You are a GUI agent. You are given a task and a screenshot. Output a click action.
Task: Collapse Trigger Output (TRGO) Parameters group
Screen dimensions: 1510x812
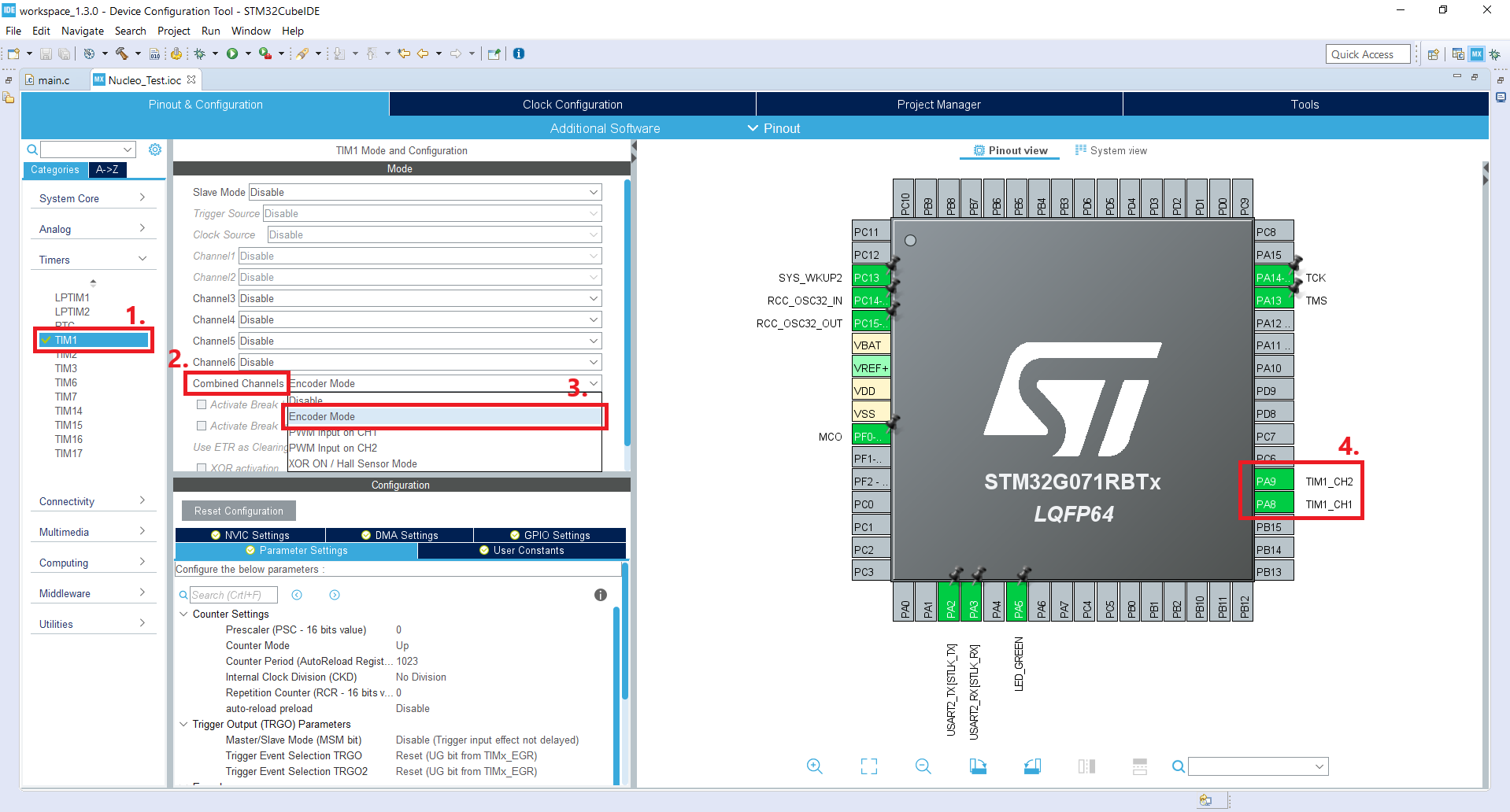(x=183, y=724)
